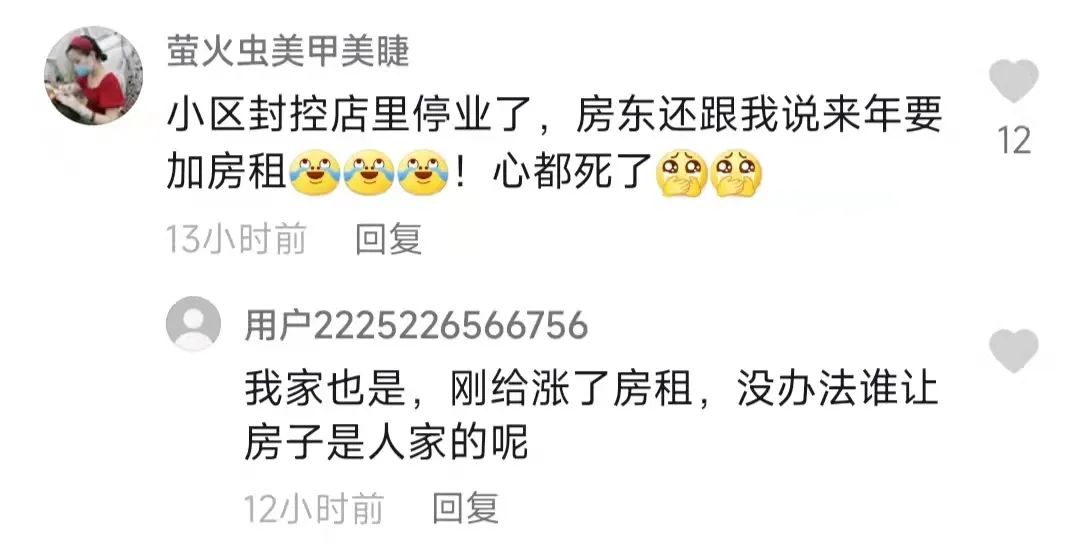Click 回复 beside the 12小时前 timestamp
This screenshot has width=1080, height=560.
click(466, 509)
